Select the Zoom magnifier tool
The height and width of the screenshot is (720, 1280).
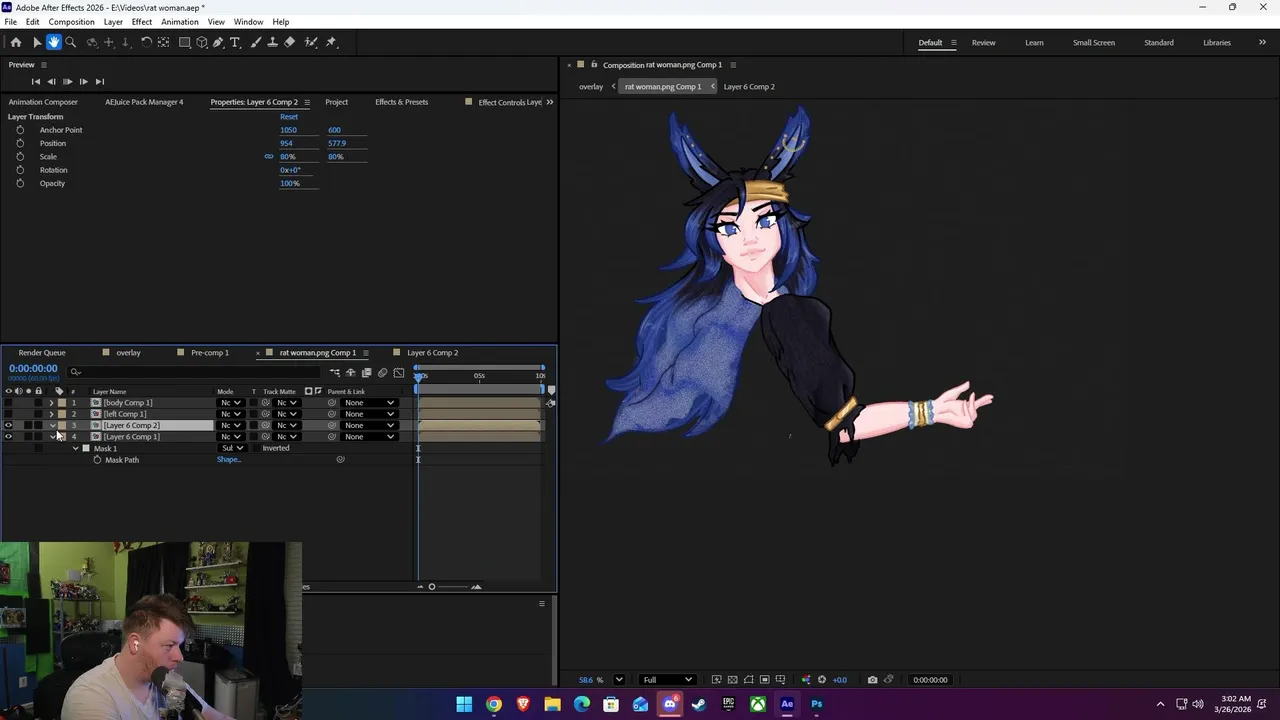70,42
